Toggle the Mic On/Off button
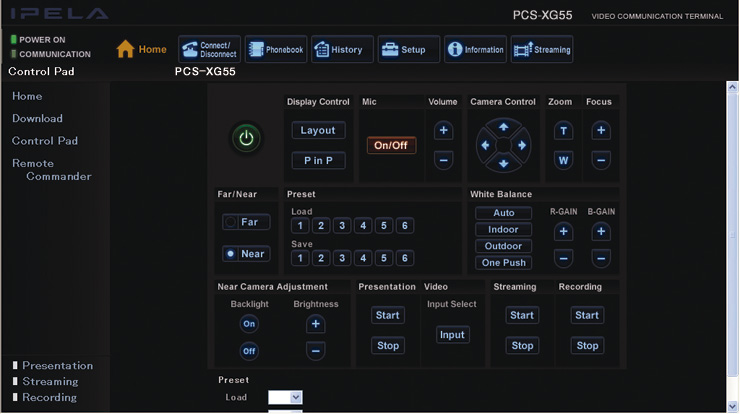This screenshot has width=740, height=414. [390, 145]
